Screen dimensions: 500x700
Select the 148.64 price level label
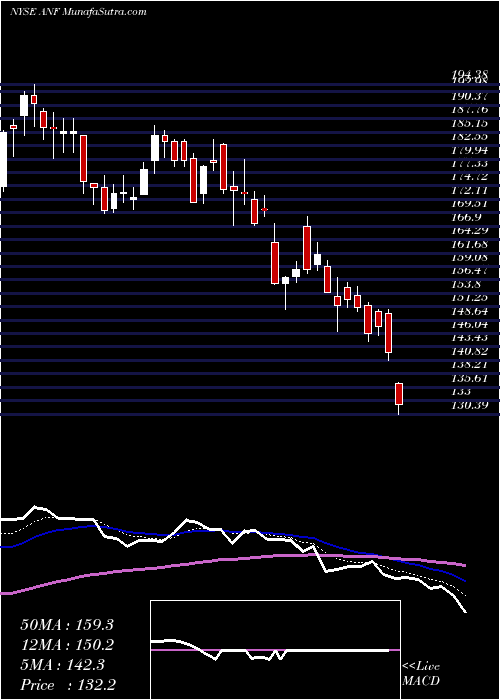(469, 311)
